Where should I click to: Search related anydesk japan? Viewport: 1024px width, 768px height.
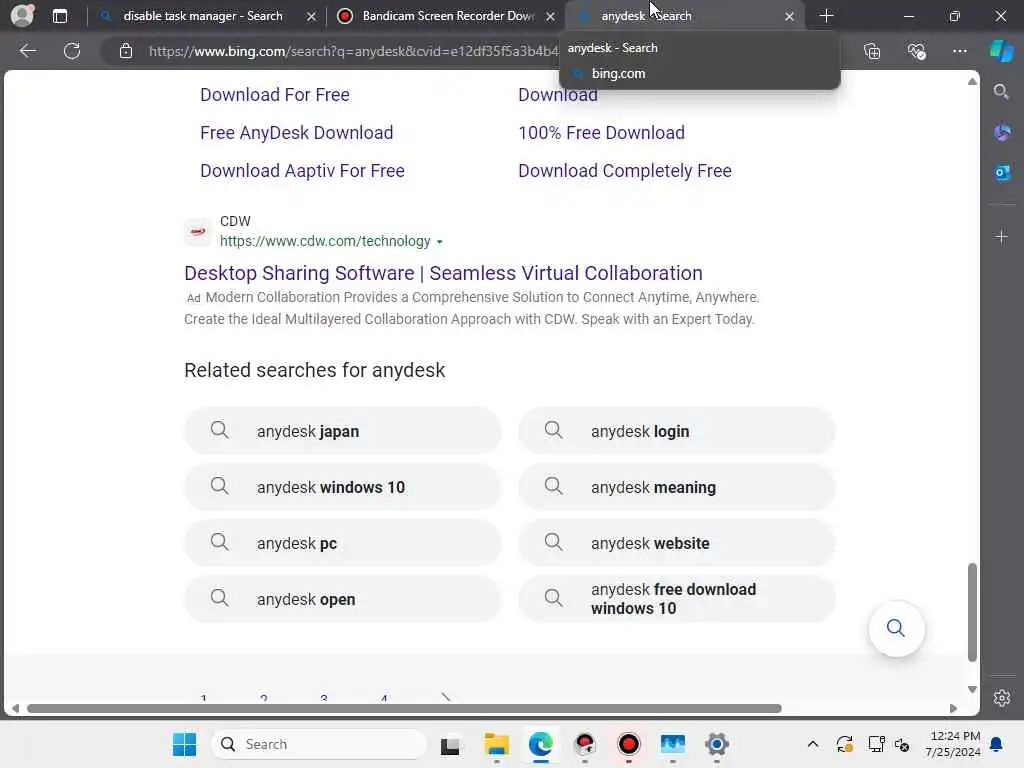(x=343, y=431)
